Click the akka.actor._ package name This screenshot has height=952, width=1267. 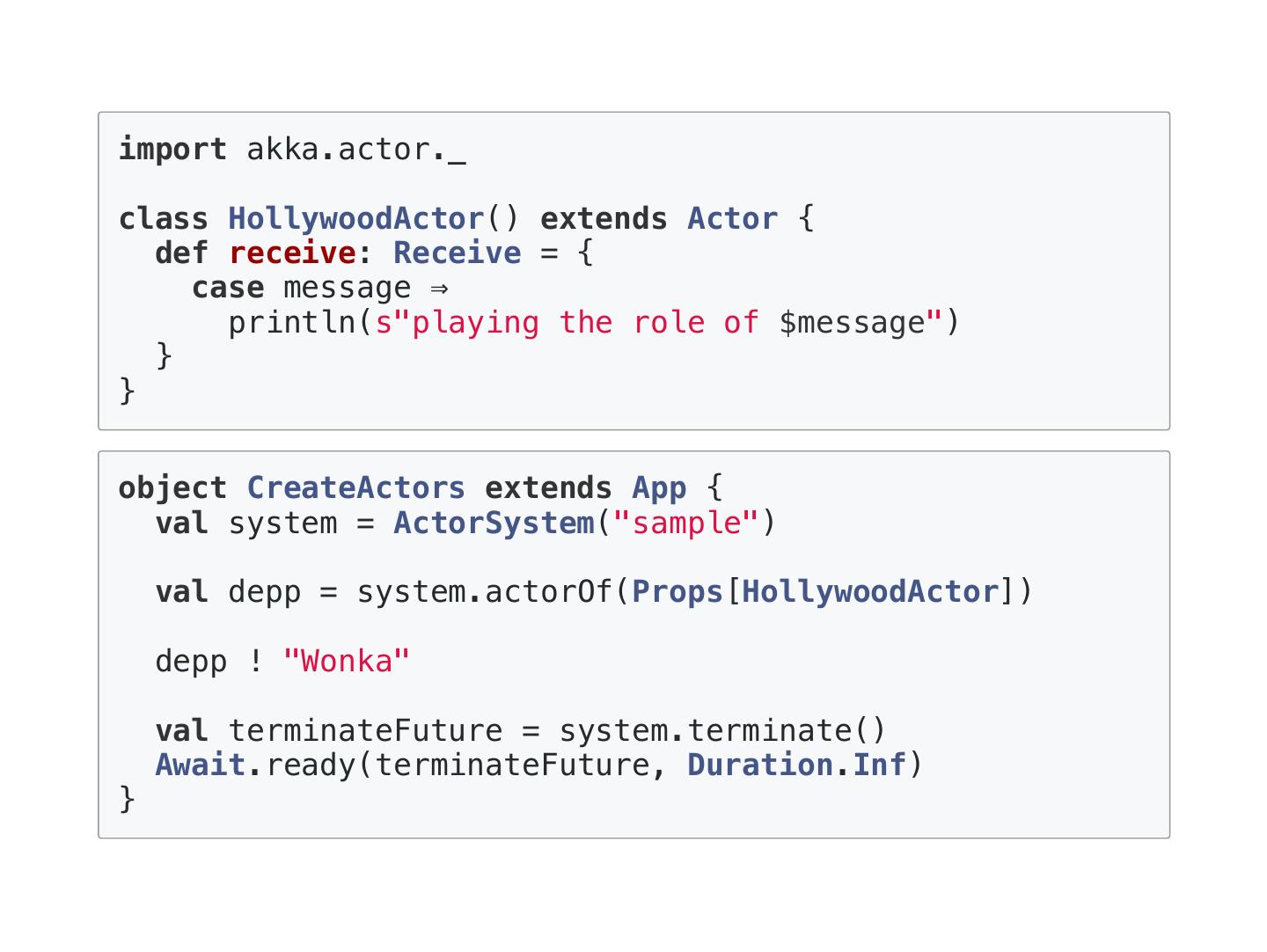[355, 150]
